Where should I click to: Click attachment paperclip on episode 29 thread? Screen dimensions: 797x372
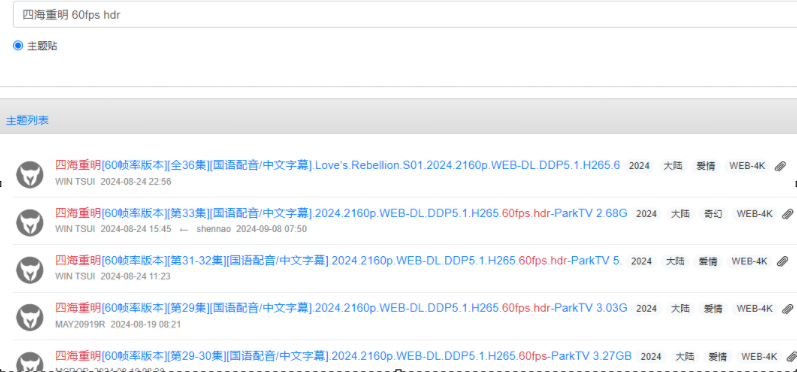[787, 308]
